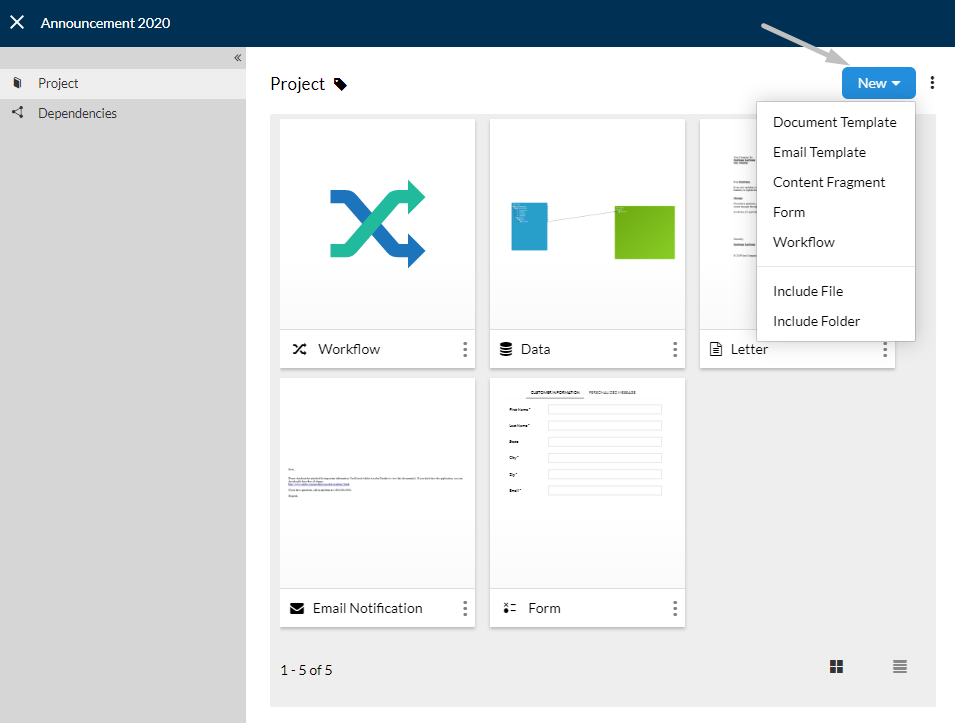Image resolution: width=955 pixels, height=723 pixels.
Task: Open Data card options menu
Action: [675, 349]
